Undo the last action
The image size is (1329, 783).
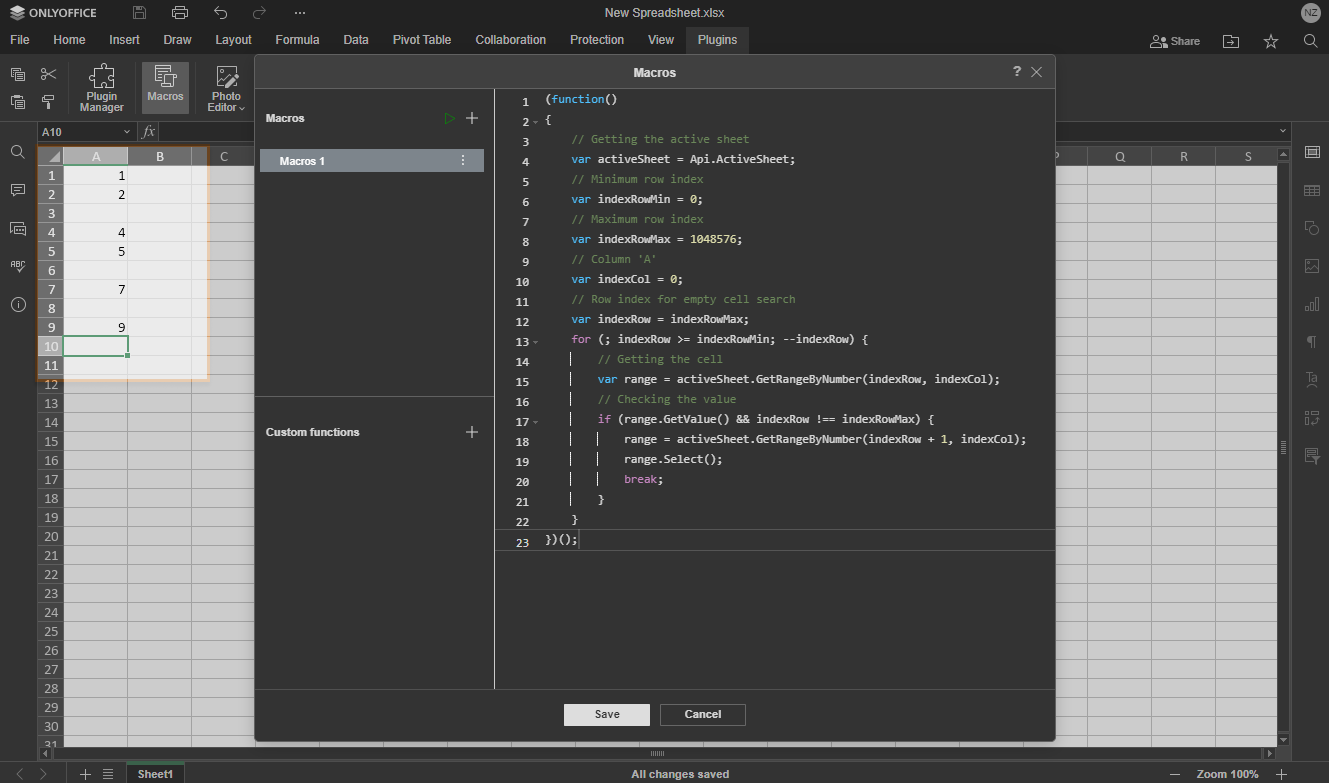click(x=221, y=13)
